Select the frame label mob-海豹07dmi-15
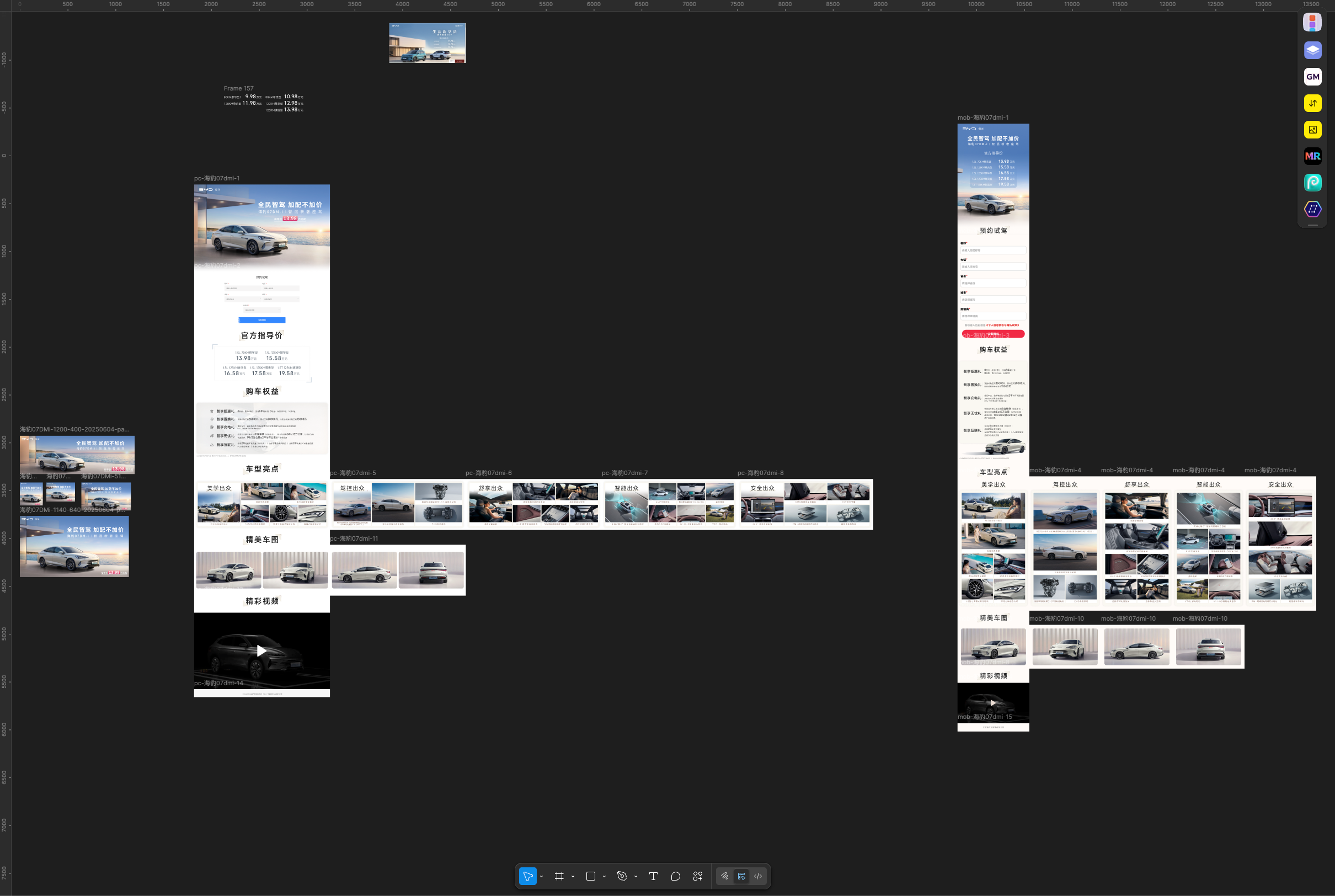Image resolution: width=1335 pixels, height=896 pixels. click(985, 717)
